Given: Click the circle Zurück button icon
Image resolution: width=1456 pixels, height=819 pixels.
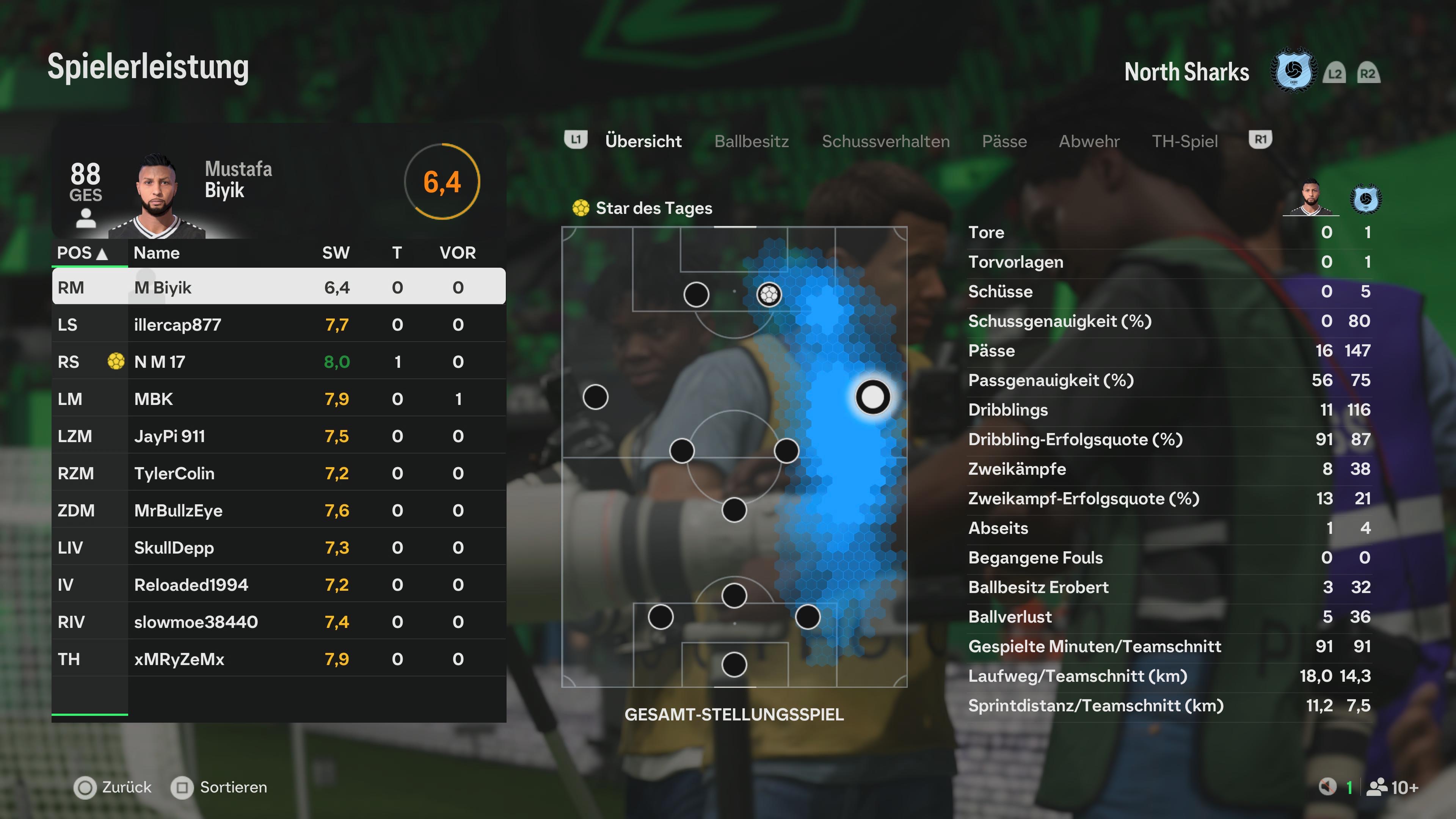Looking at the screenshot, I should click(x=85, y=788).
